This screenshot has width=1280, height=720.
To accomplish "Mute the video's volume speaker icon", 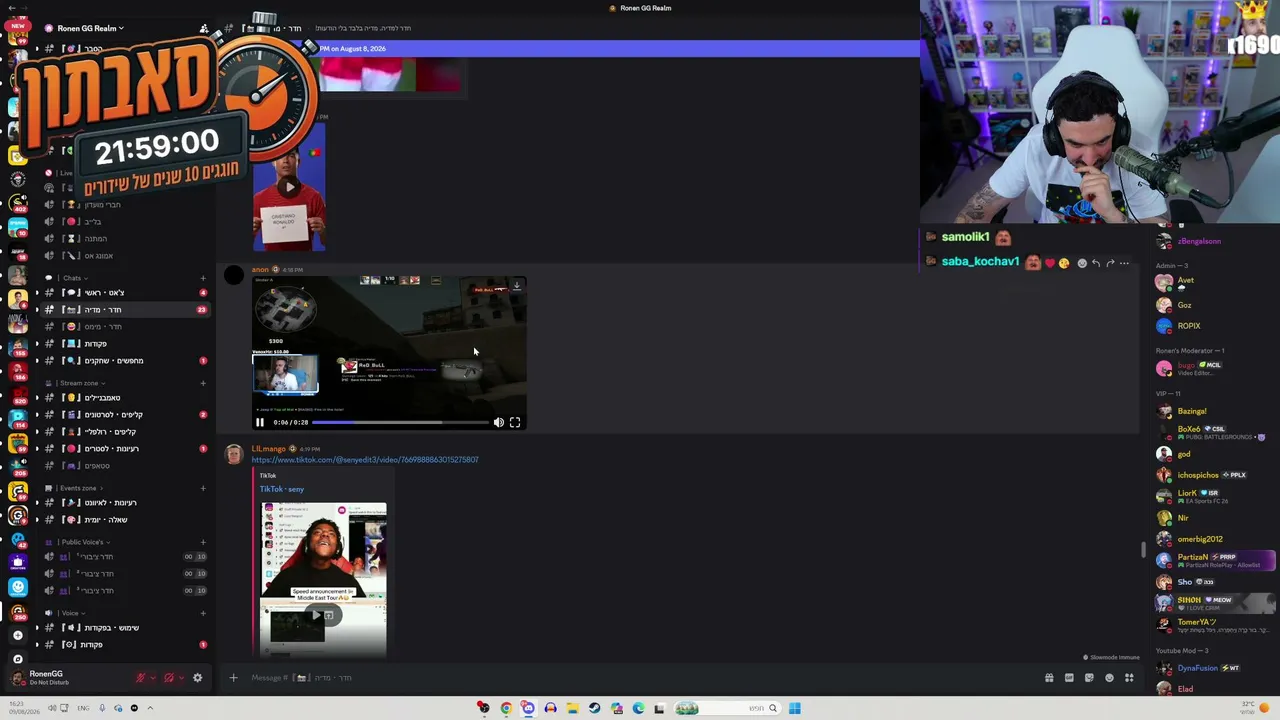I will pos(499,423).
